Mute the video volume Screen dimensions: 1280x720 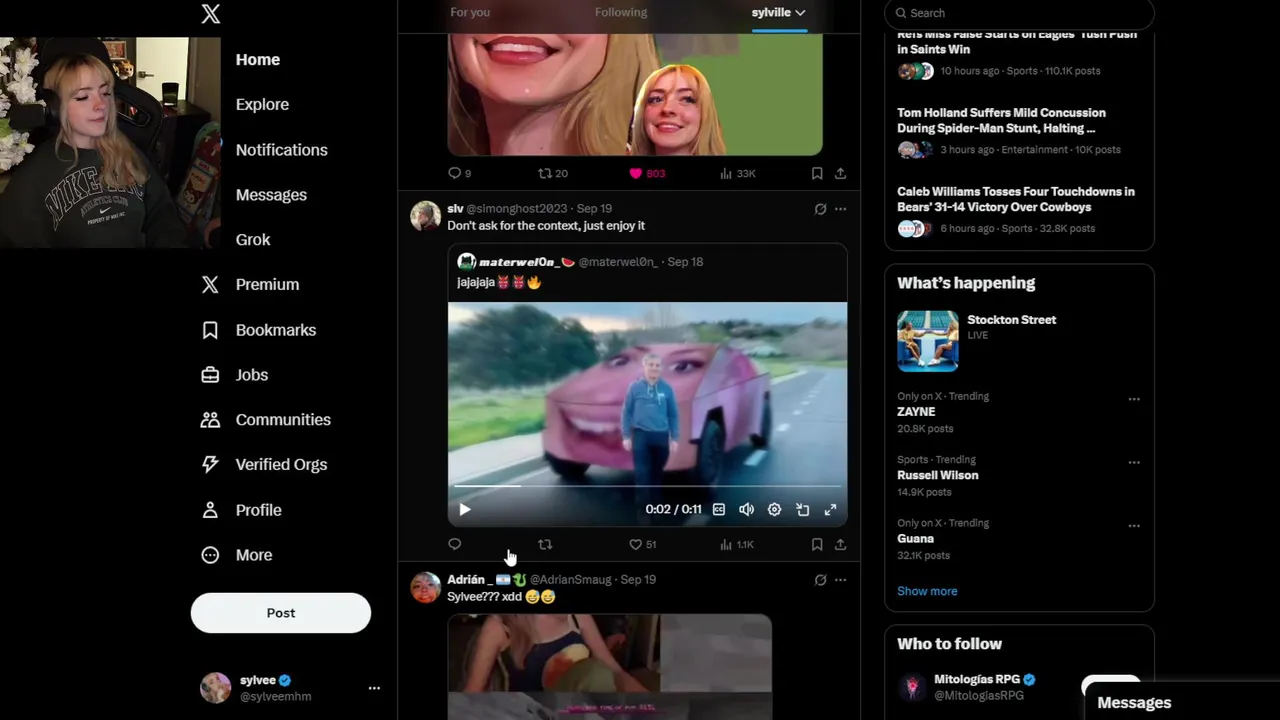click(x=746, y=510)
